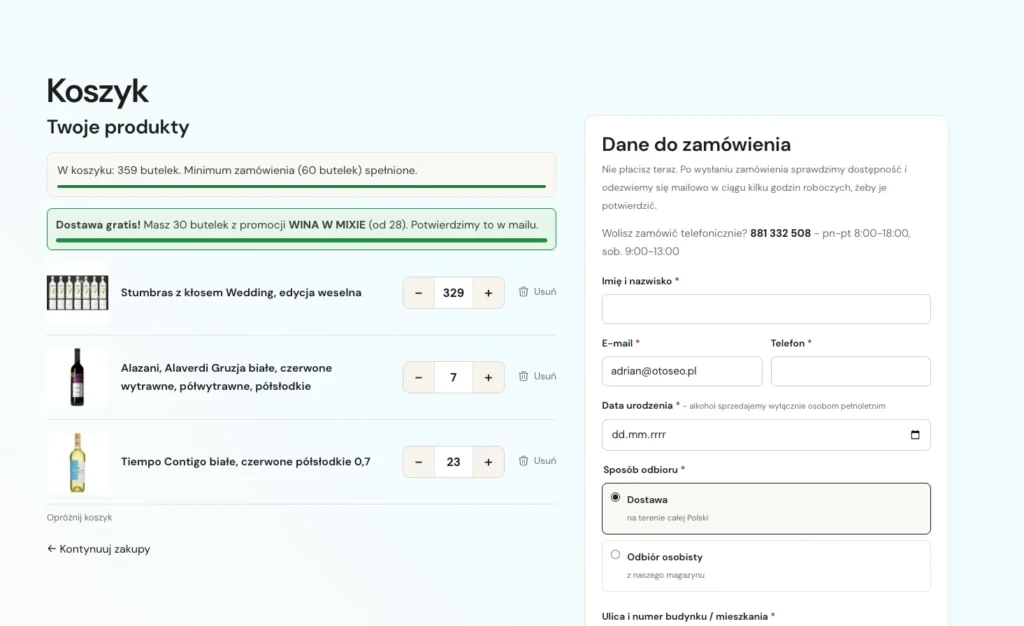Open Tiempo Contigo white wine thumbnail
This screenshot has height=626, width=1024.
78,462
